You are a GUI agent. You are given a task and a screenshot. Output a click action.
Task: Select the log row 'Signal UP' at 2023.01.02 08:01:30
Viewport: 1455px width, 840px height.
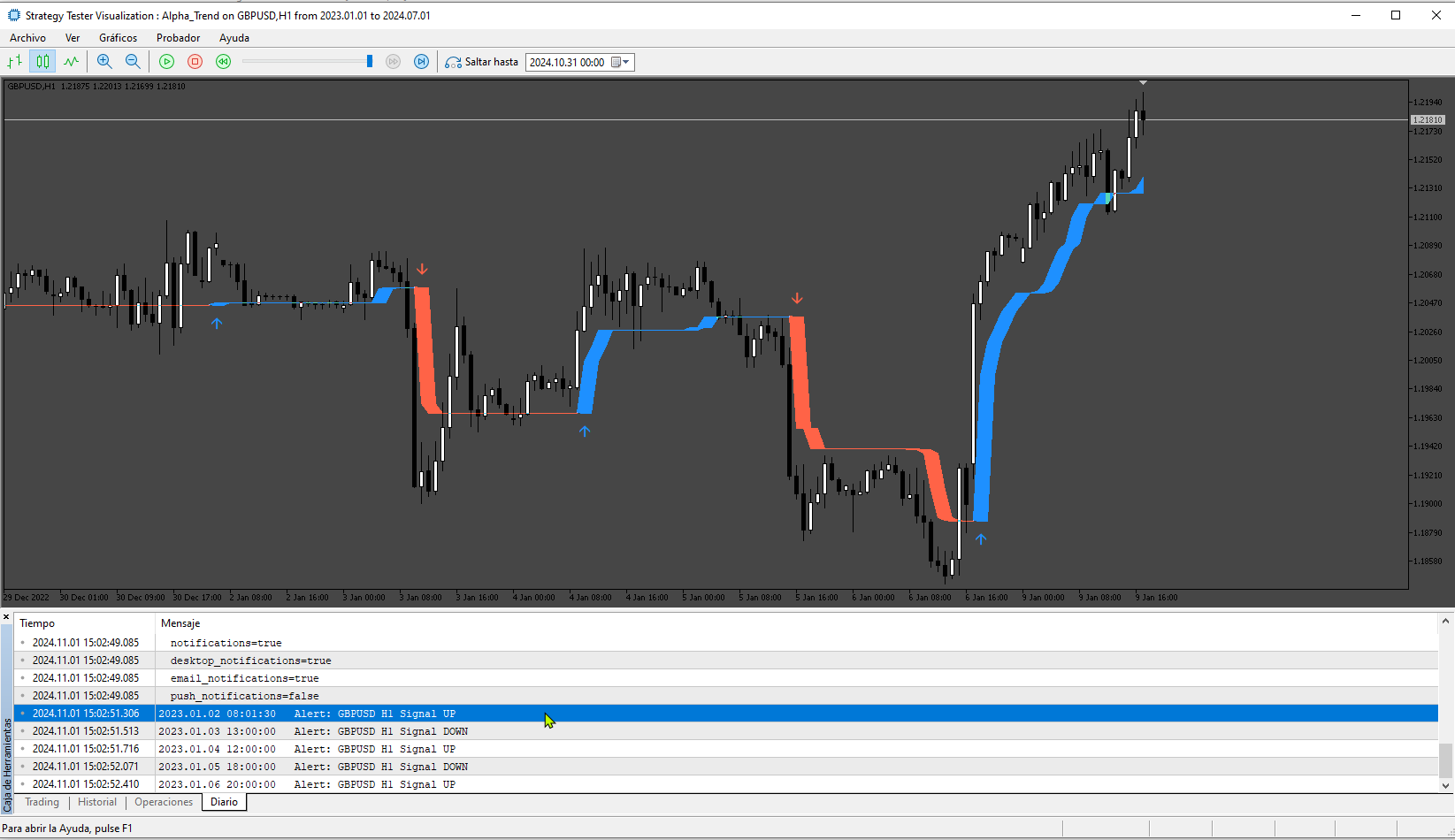tap(726, 714)
